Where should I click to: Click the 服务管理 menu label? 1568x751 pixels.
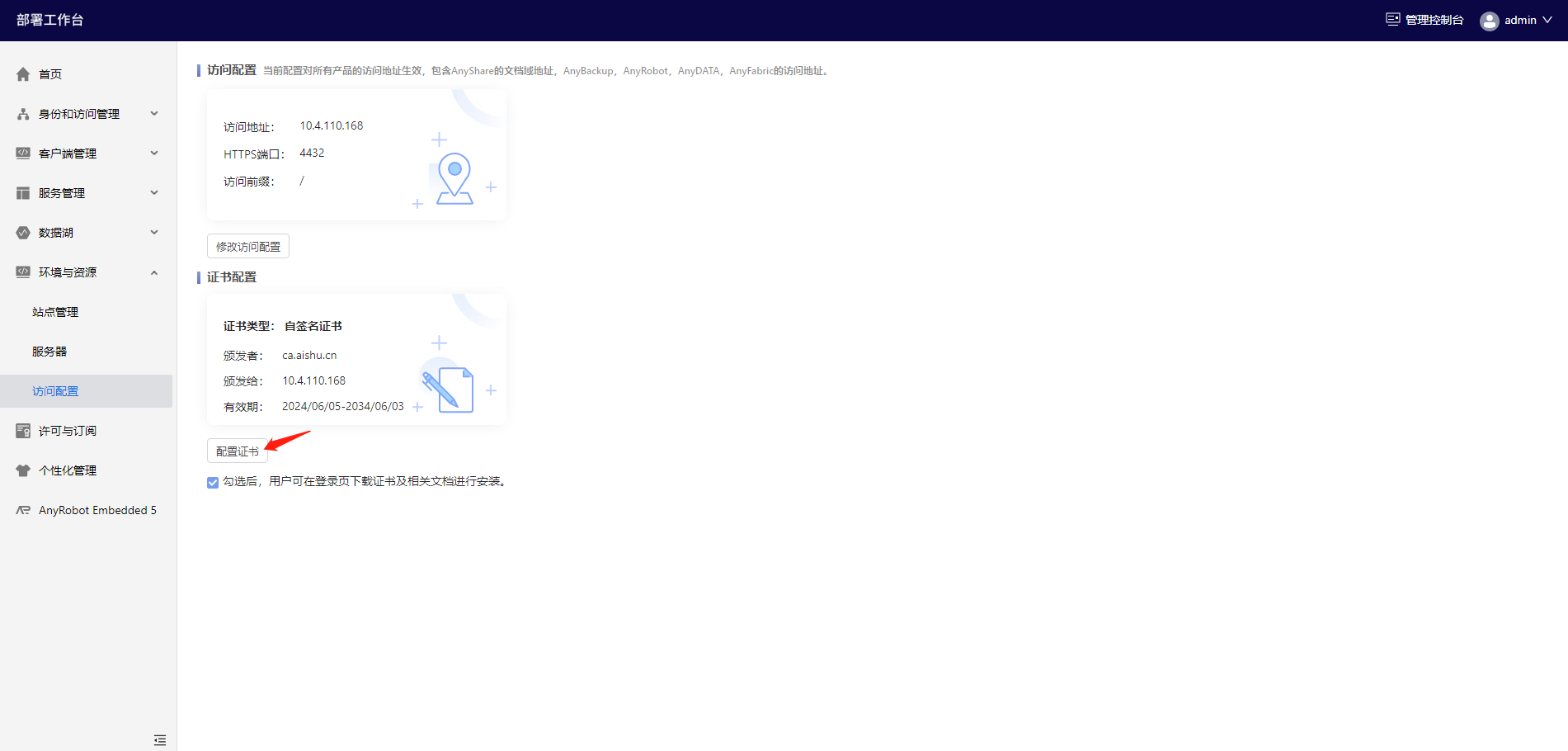pos(62,193)
